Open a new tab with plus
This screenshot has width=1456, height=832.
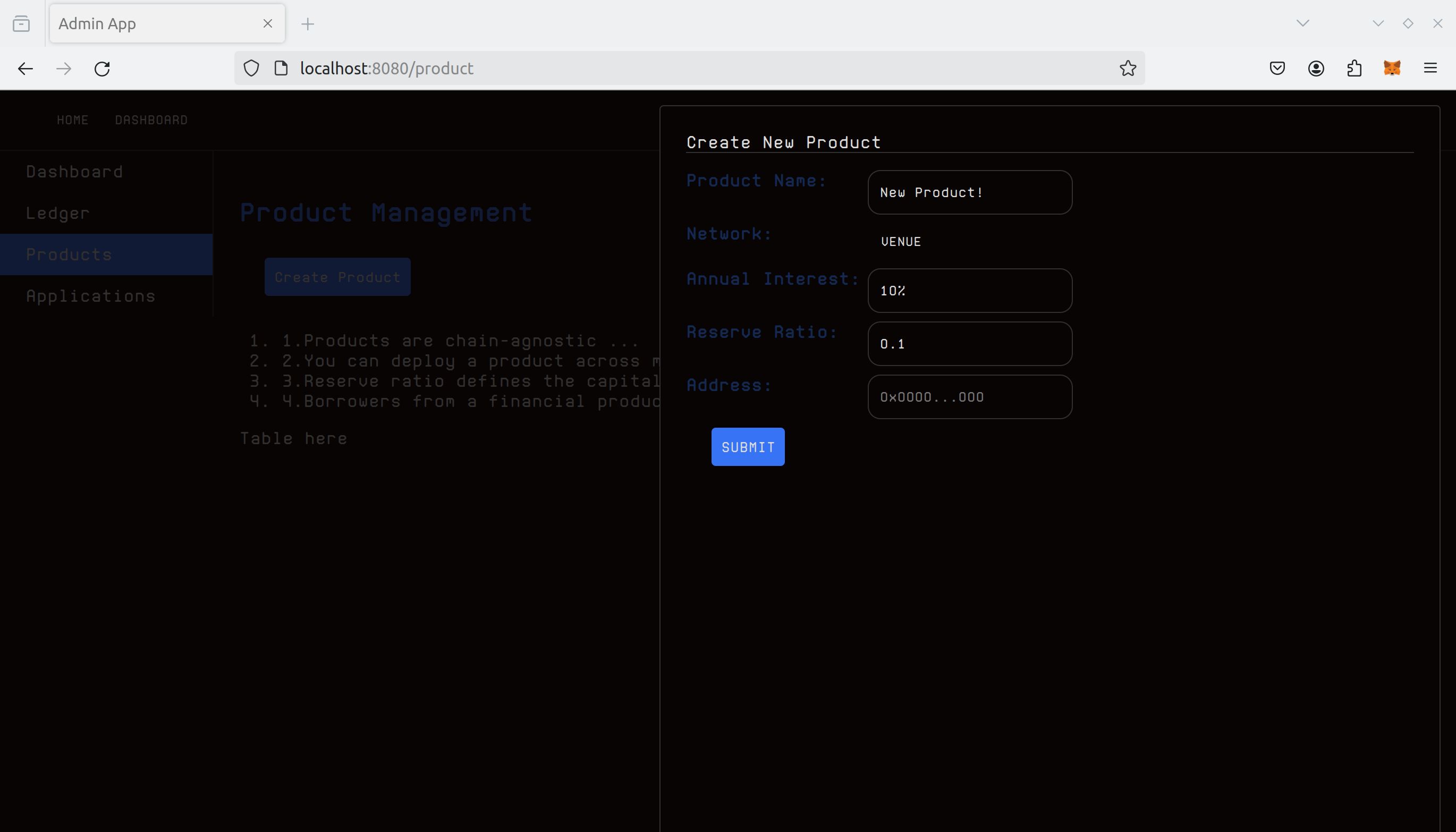[308, 24]
